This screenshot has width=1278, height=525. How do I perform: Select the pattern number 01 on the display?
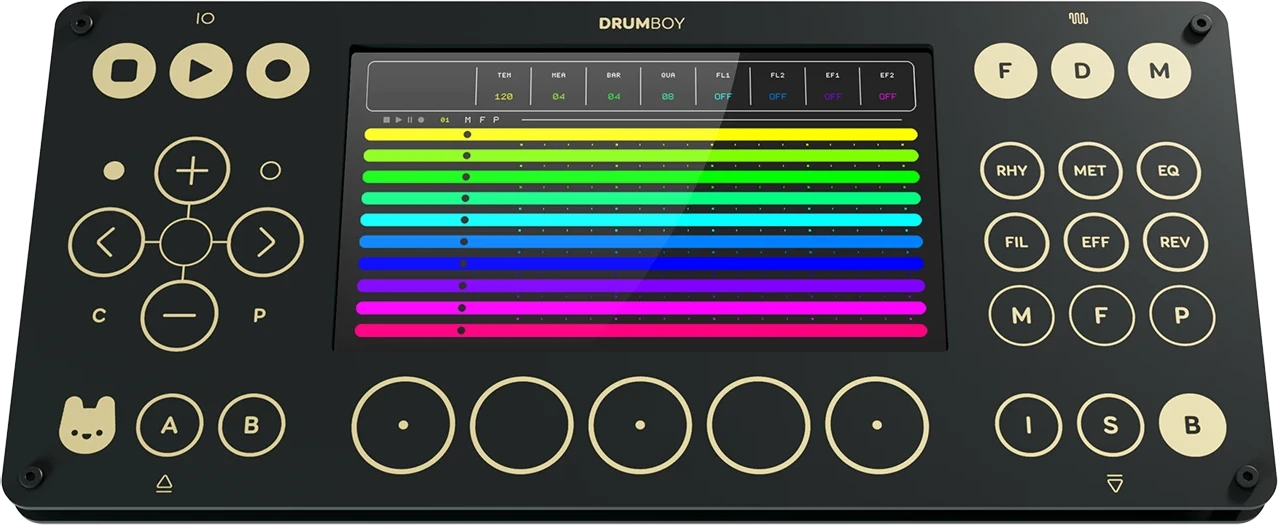coord(445,120)
